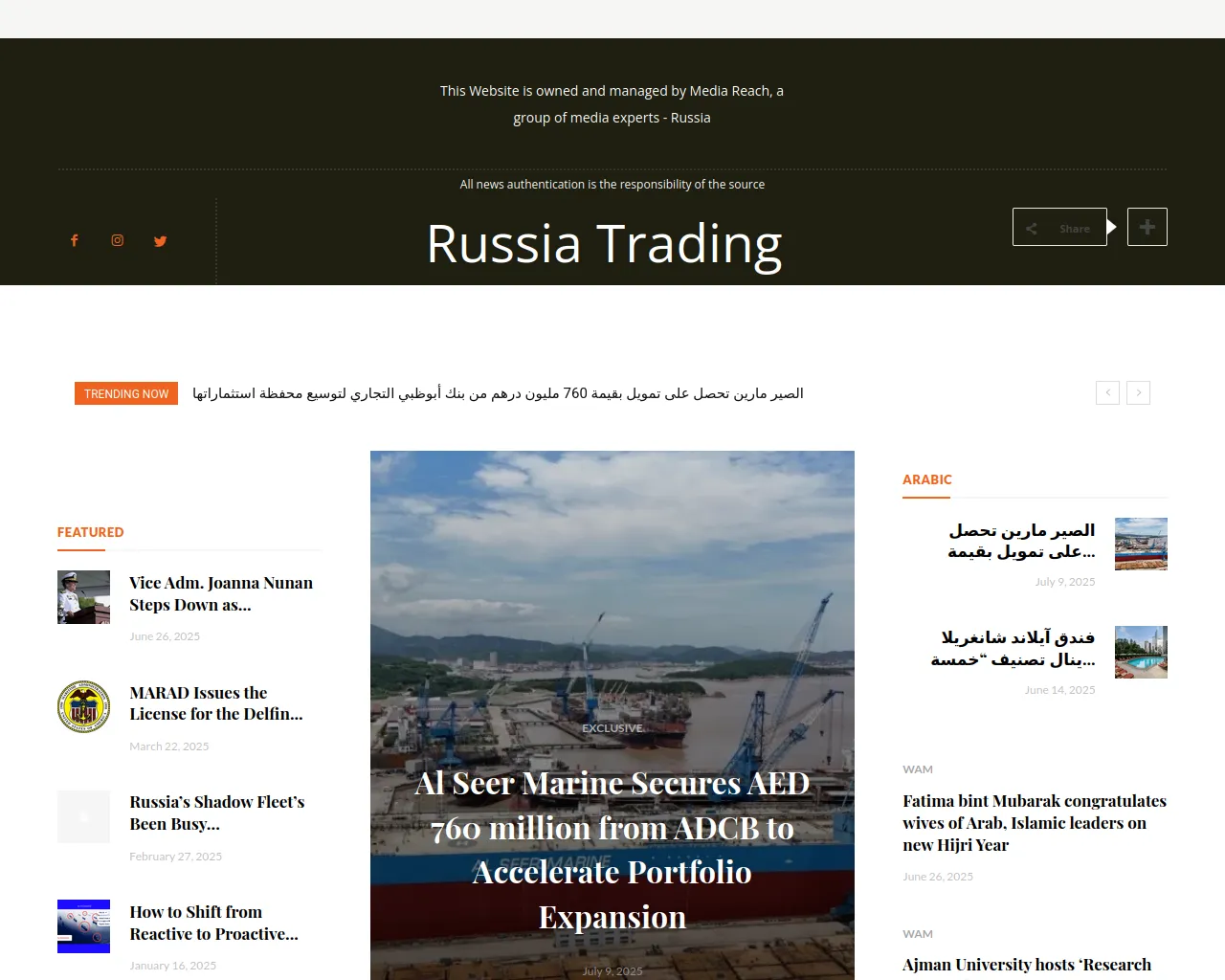
Task: Open the ARABIC section tab
Action: coord(926,479)
